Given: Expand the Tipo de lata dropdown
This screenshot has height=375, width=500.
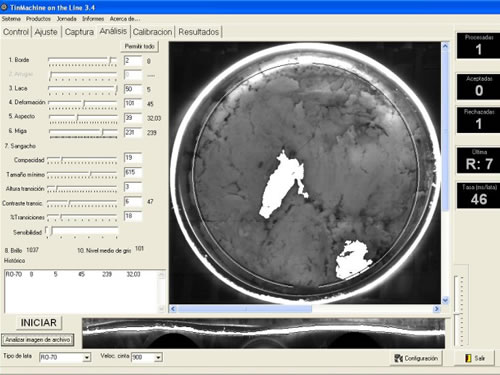Looking at the screenshot, I should [x=87, y=358].
